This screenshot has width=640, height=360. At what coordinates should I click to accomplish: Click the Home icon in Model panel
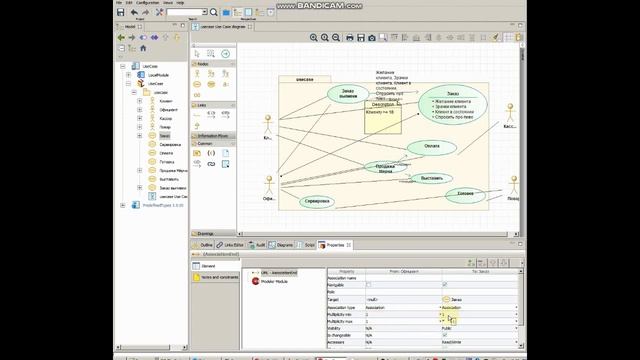coord(143,48)
